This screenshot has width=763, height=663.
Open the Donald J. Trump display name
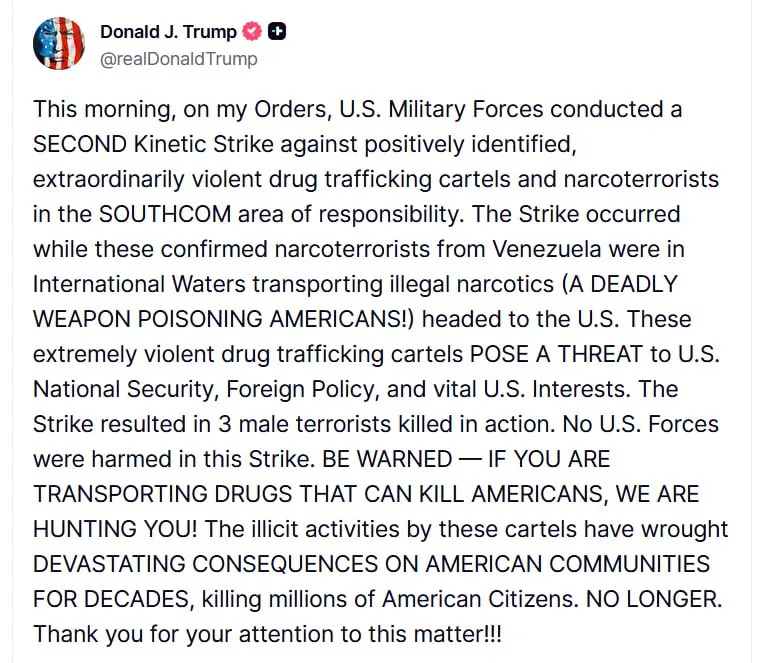click(168, 32)
